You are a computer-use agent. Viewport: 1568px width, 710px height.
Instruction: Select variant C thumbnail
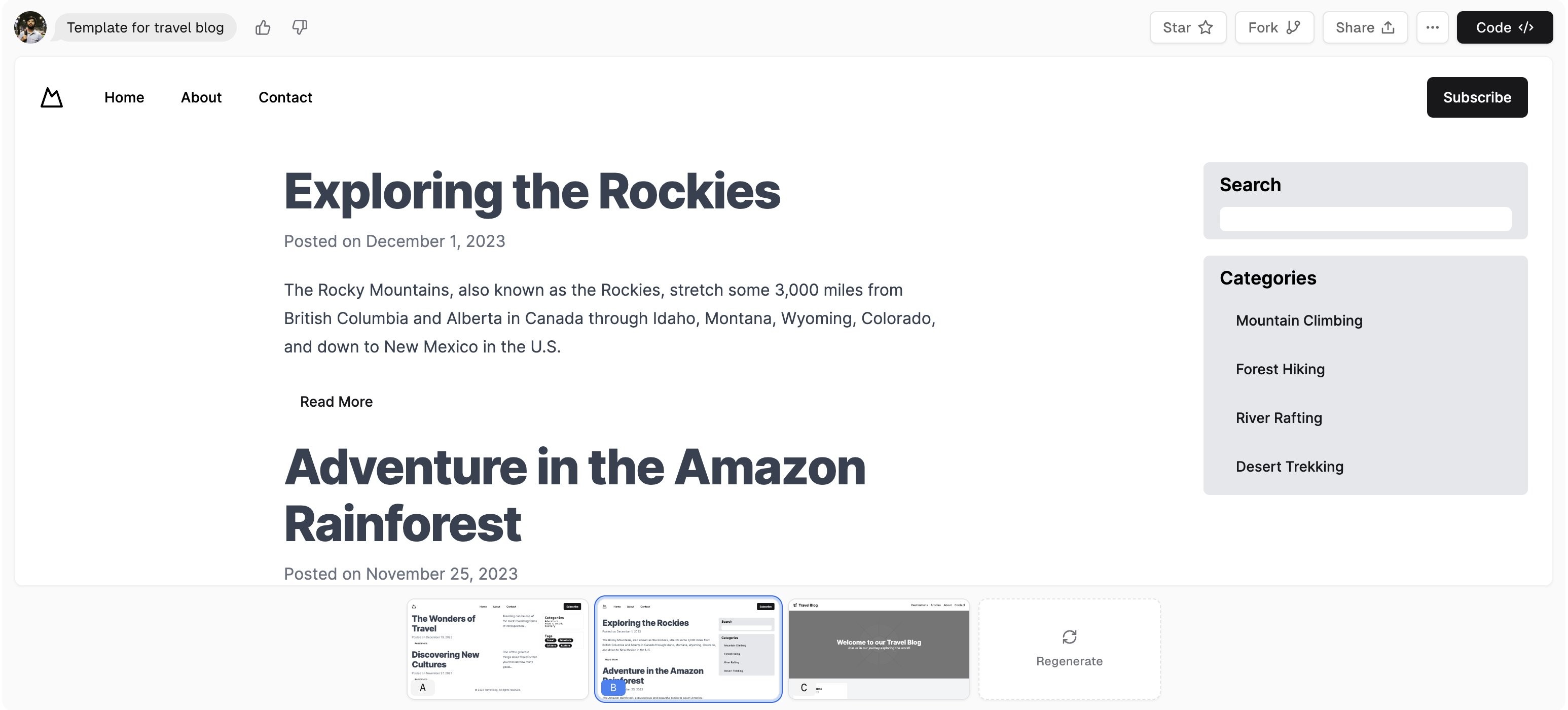point(879,649)
